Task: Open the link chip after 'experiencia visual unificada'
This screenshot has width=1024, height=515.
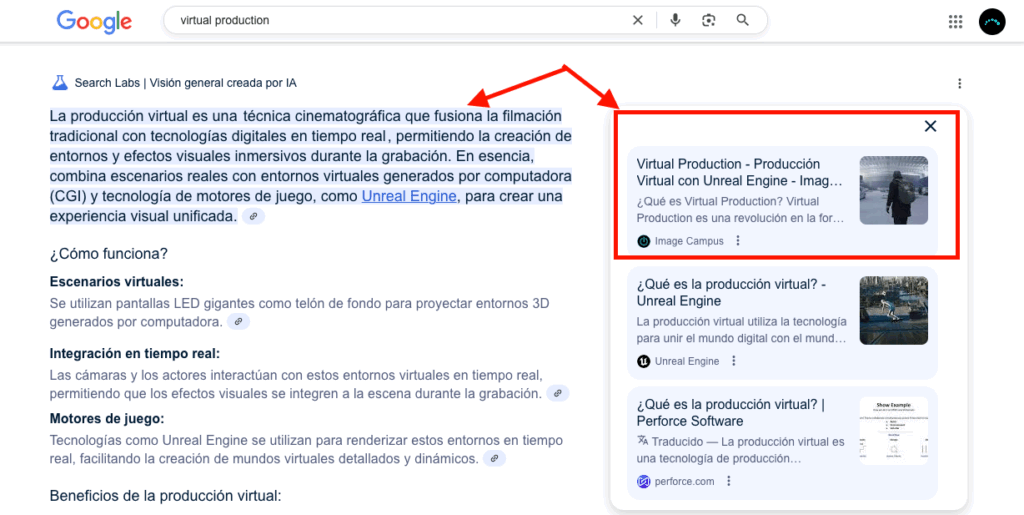Action: [x=253, y=217]
